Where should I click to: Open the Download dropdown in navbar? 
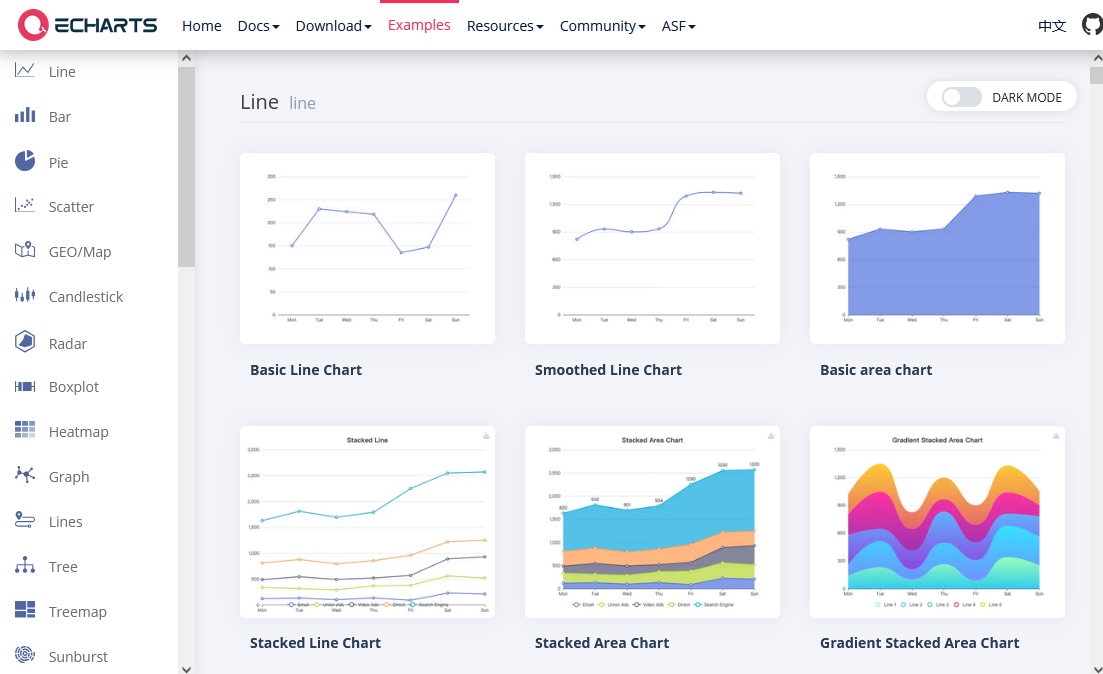click(333, 26)
